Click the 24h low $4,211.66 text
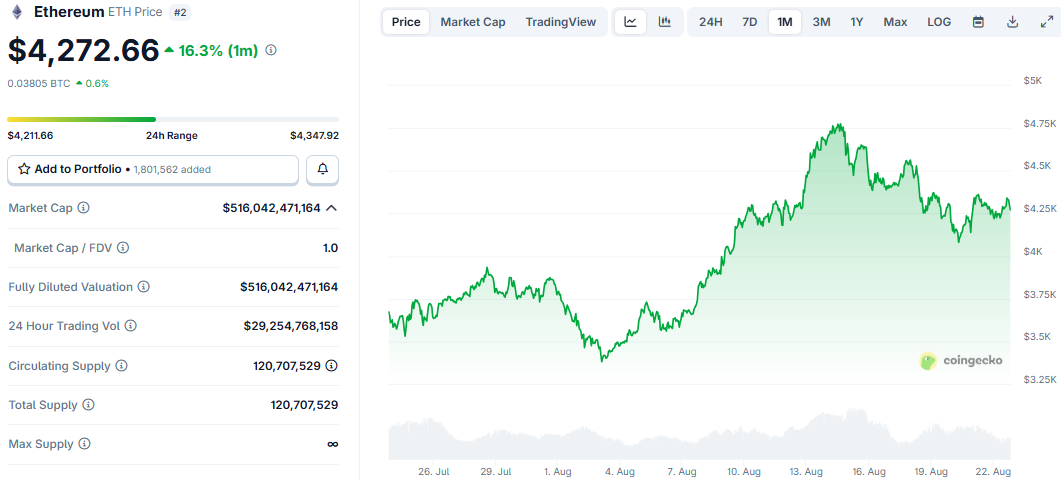1061x480 pixels. 30,135
